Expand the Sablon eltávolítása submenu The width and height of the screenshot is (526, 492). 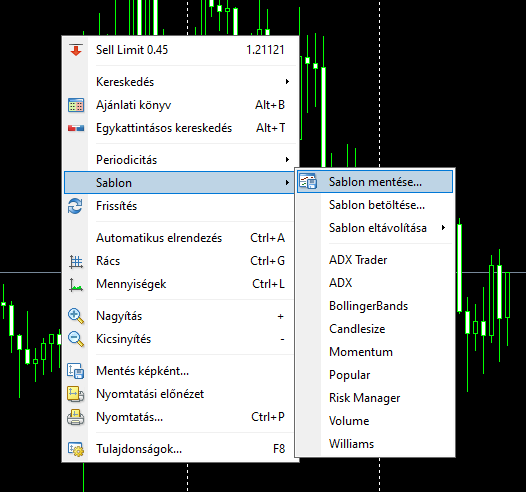pyautogui.click(x=375, y=228)
